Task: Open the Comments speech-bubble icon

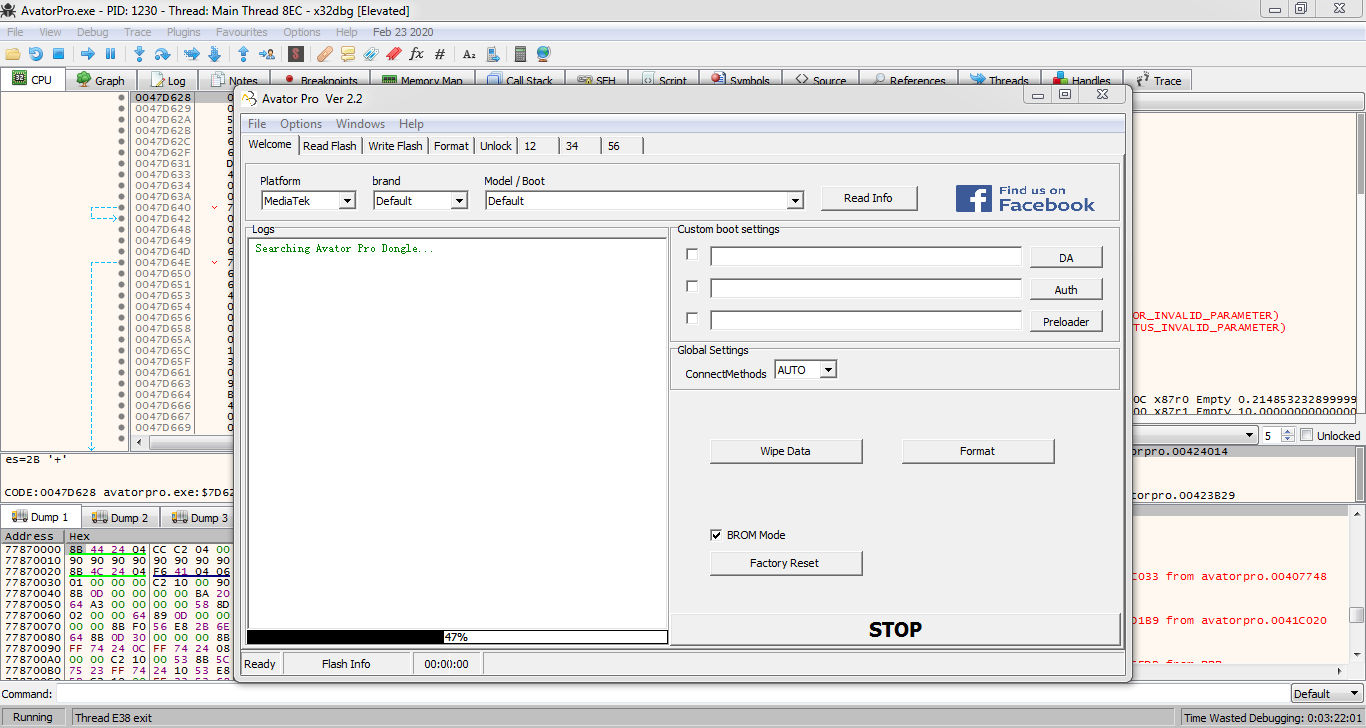Action: point(348,54)
